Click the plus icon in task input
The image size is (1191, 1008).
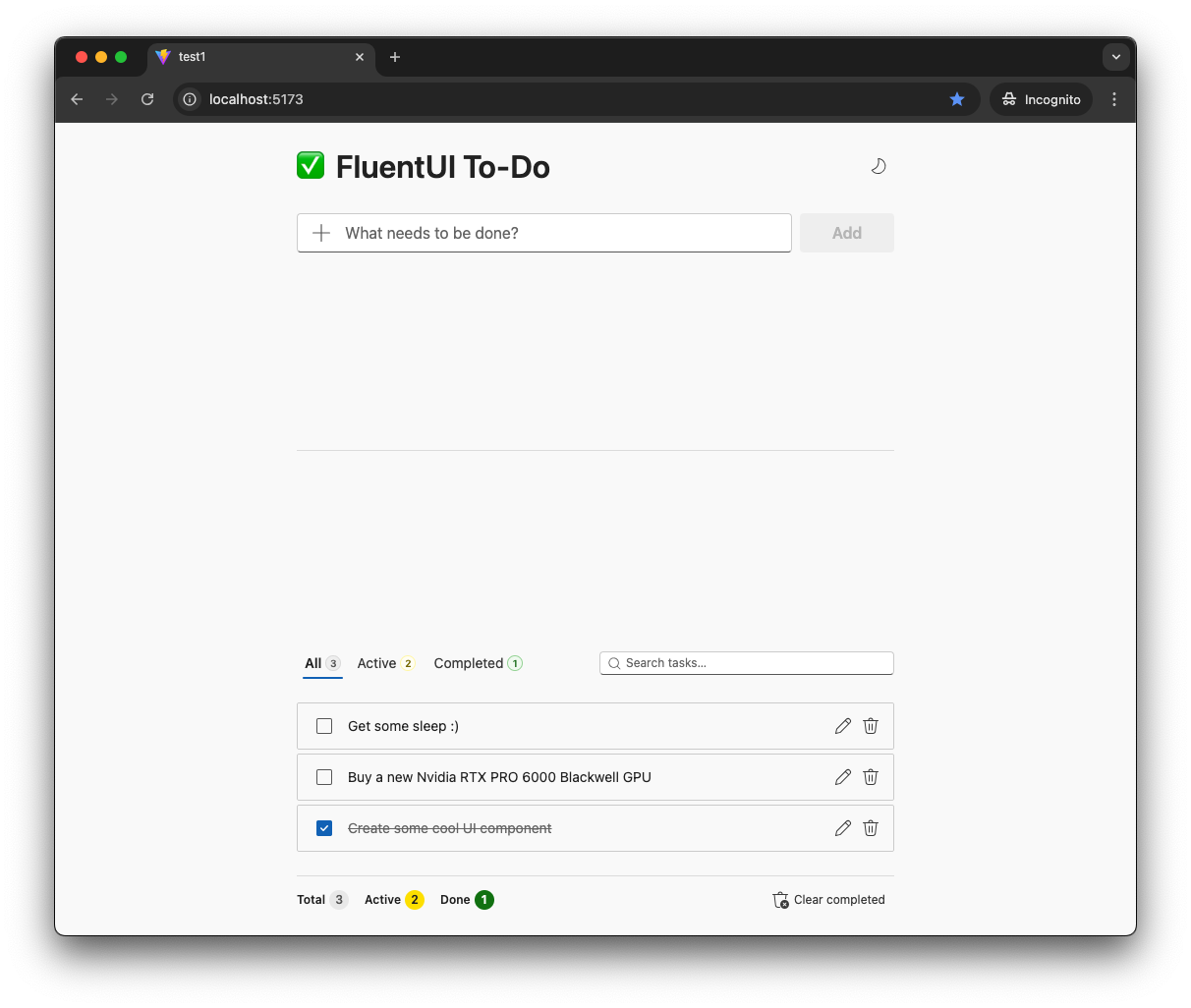tap(321, 233)
